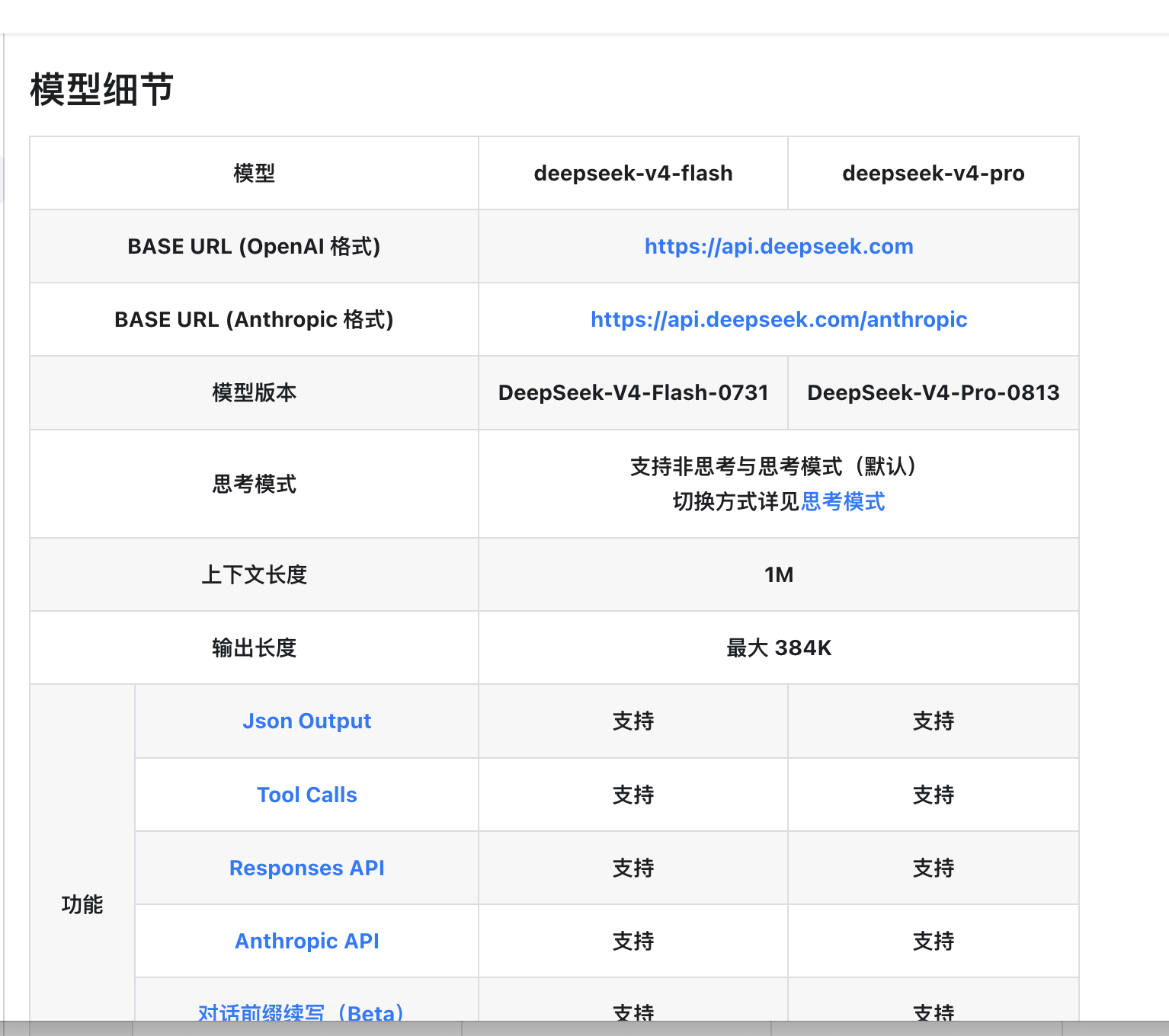Go to the Tool Calls link
The width and height of the screenshot is (1169, 1036).
point(307,795)
